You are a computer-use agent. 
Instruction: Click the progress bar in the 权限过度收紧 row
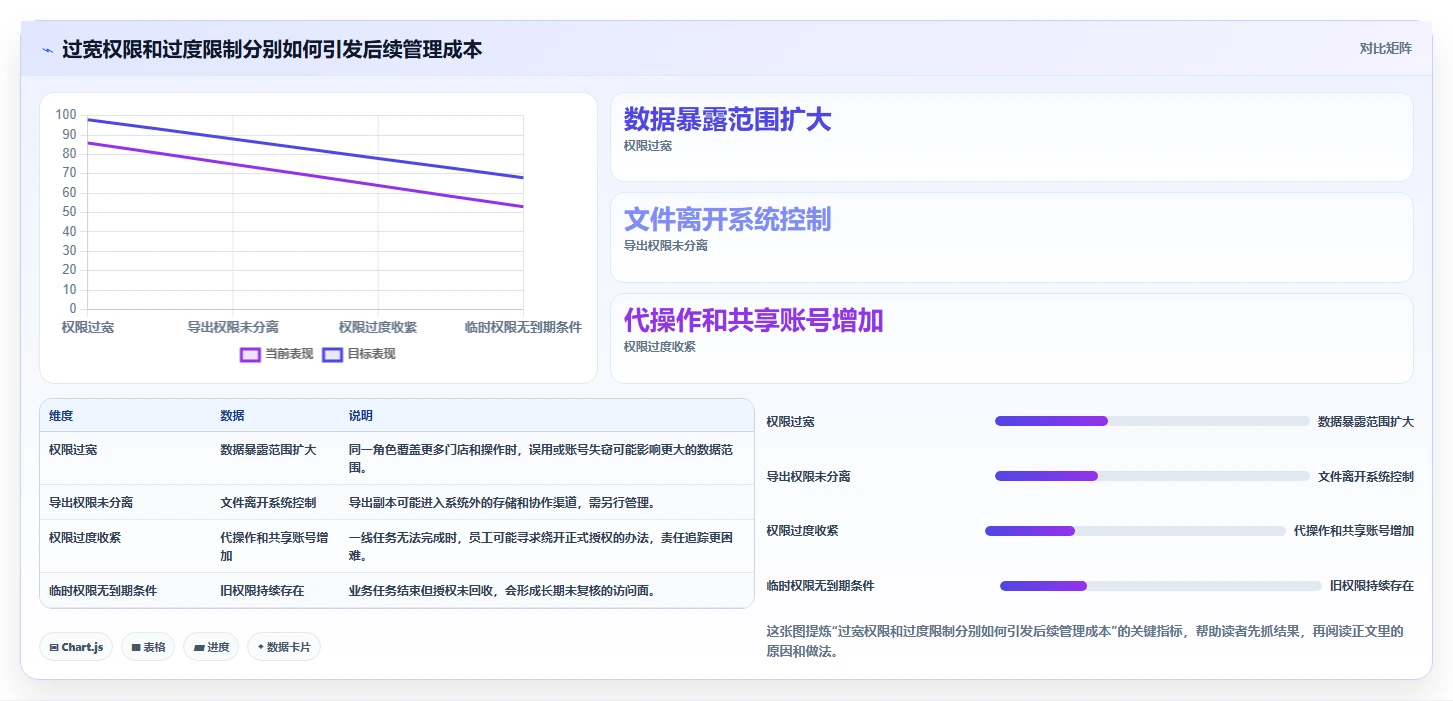pyautogui.click(x=1135, y=531)
